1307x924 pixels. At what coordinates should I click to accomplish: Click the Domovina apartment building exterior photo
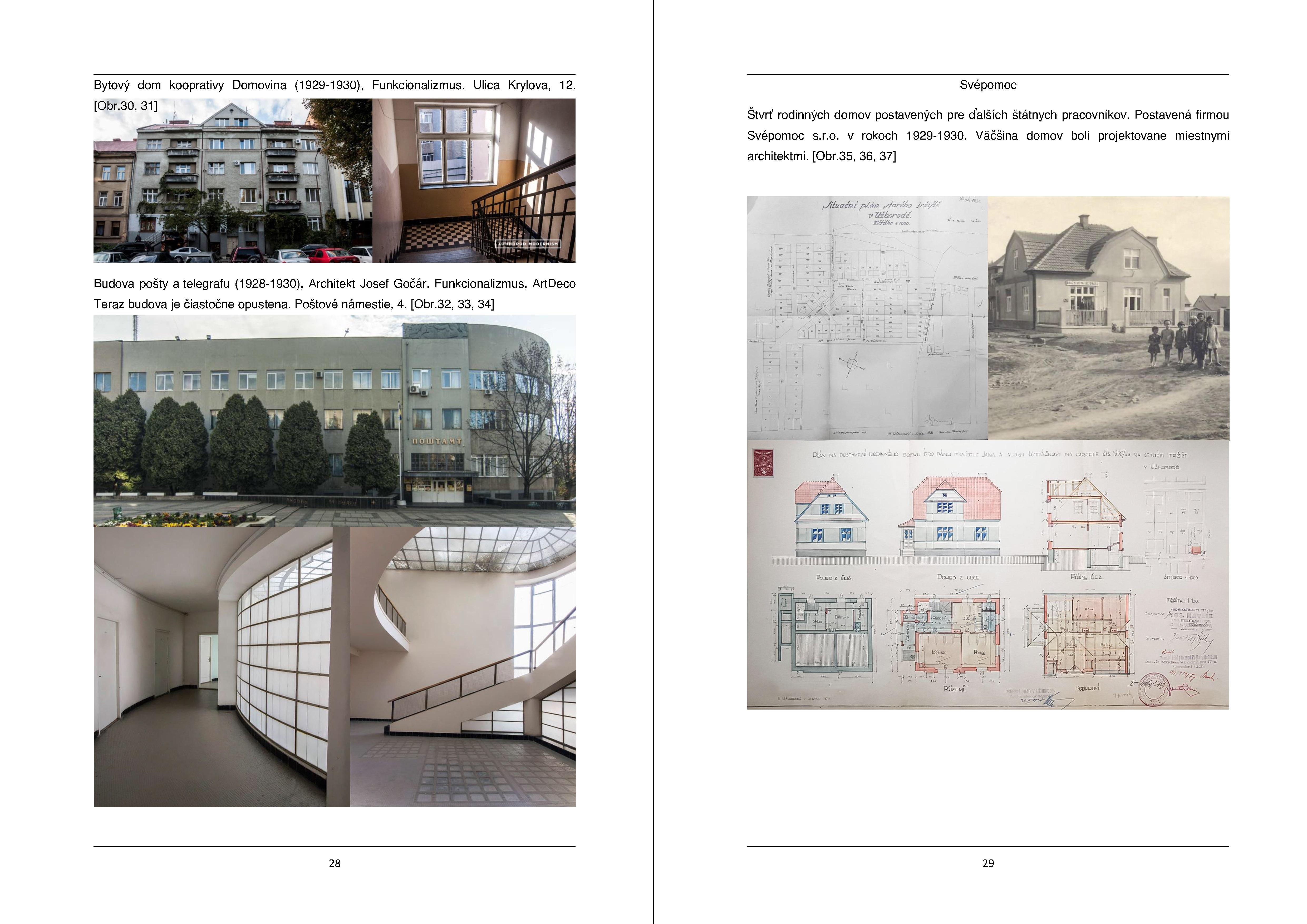(x=232, y=180)
